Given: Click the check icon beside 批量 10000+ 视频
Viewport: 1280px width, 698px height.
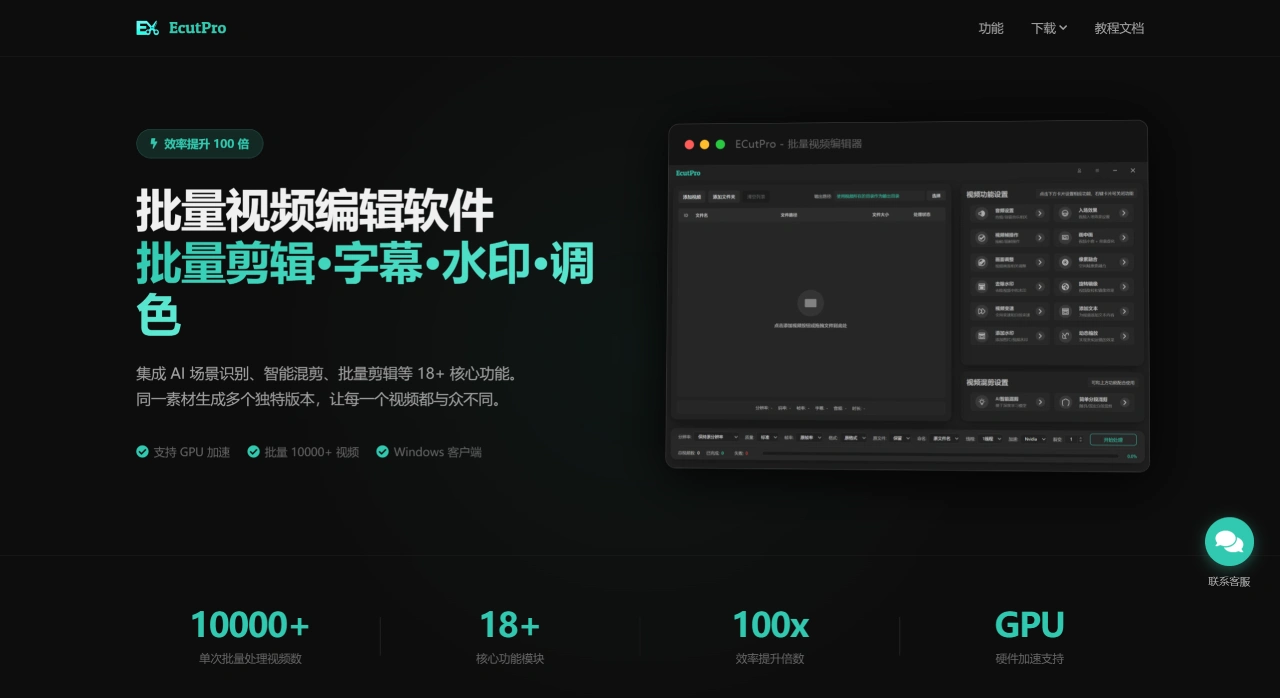Looking at the screenshot, I should (x=253, y=452).
